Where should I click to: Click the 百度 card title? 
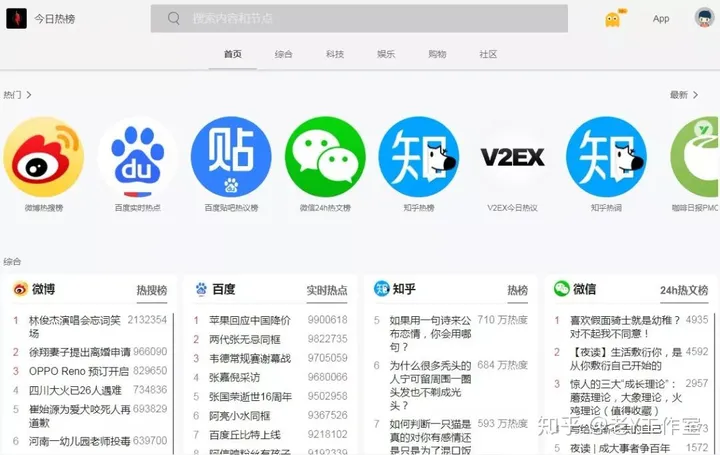point(224,289)
